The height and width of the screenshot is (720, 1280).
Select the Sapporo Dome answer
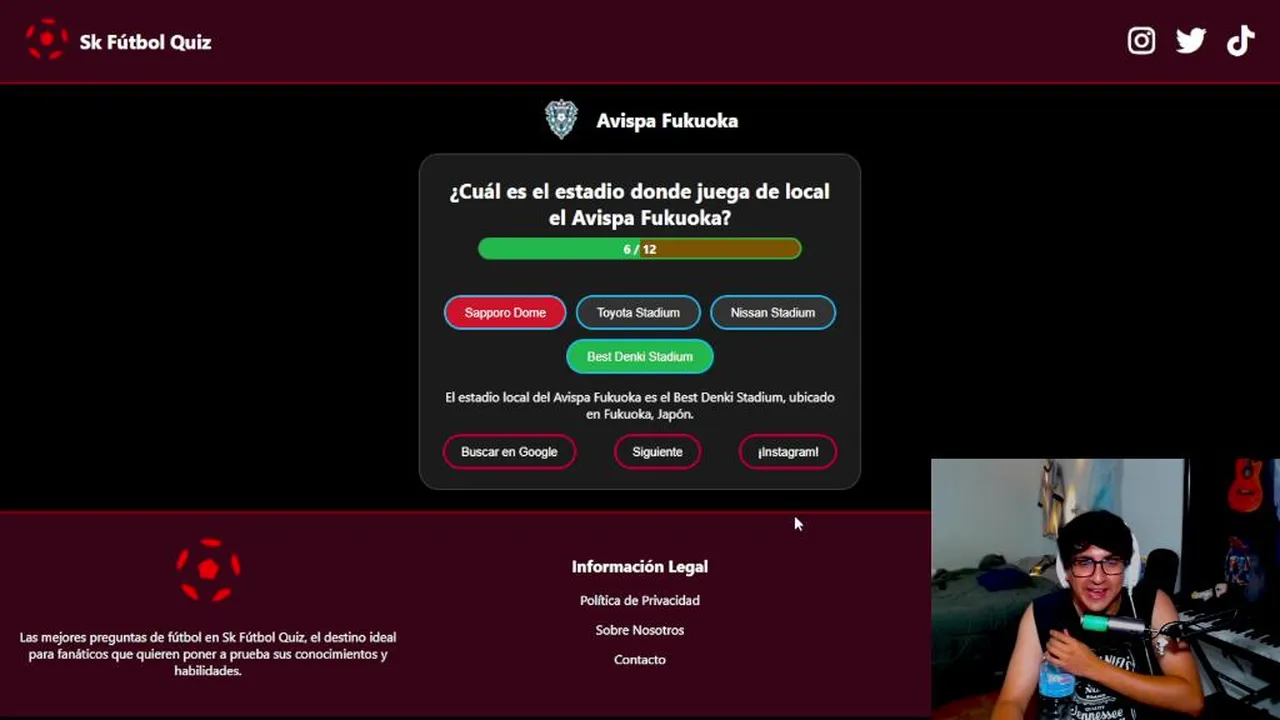505,313
